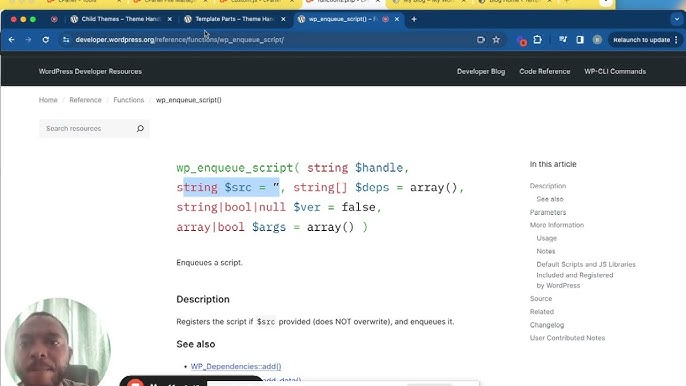Image resolution: width=686 pixels, height=386 pixels.
Task: Reload the wp_enqueue_script page
Action: pyautogui.click(x=46, y=40)
